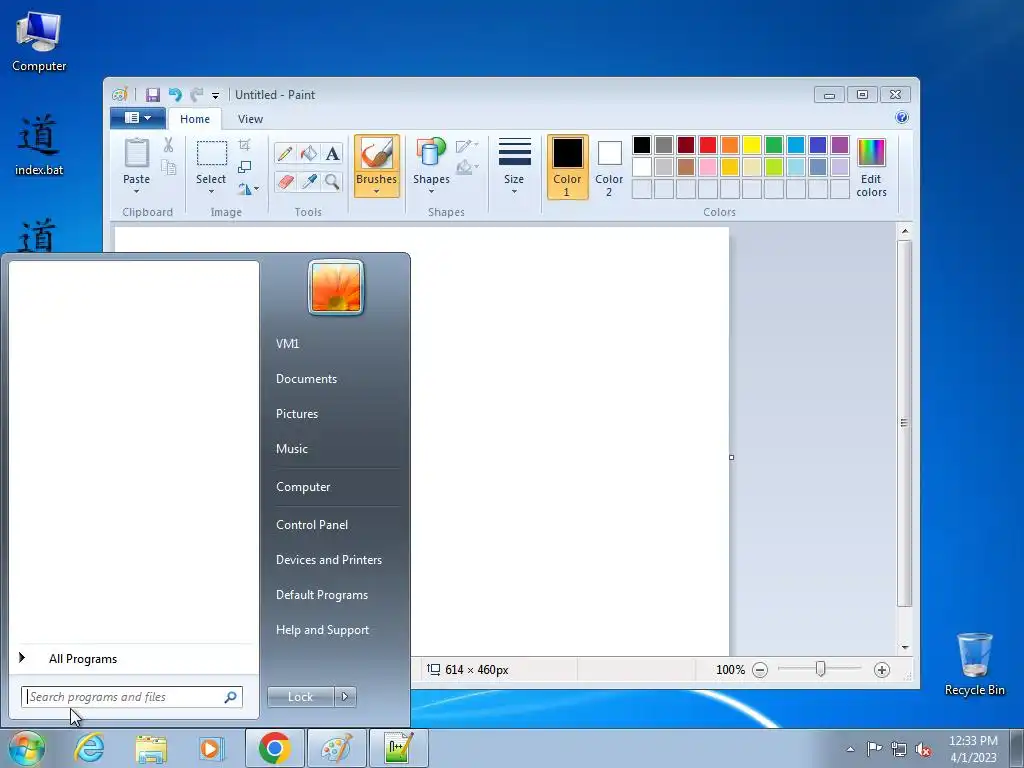This screenshot has width=1024, height=768.
Task: Click the Resize icon in Image group
Action: click(244, 167)
